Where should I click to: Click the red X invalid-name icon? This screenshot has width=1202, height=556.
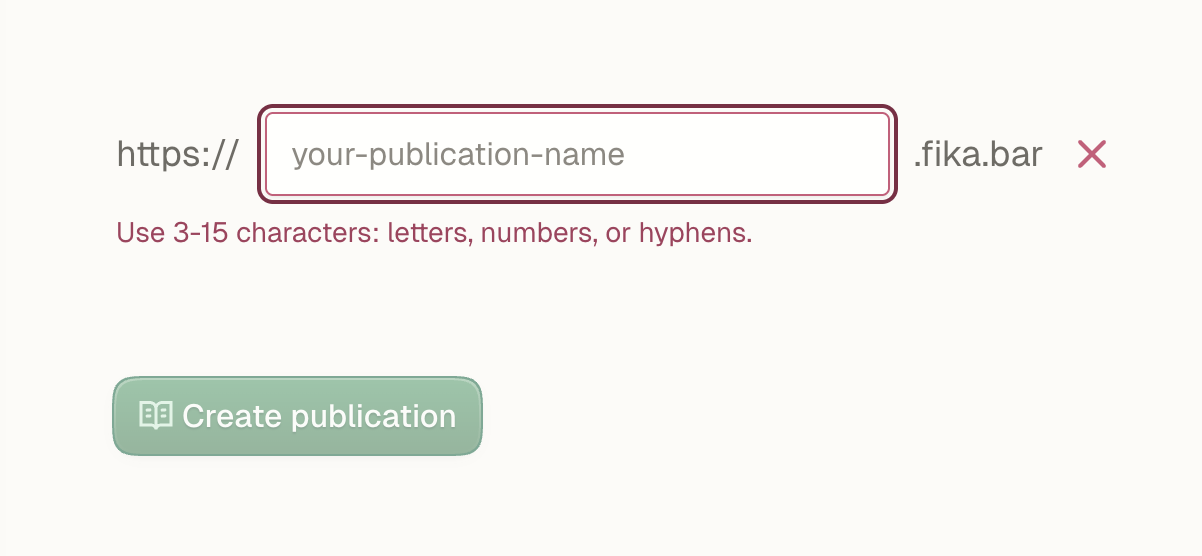tap(1091, 154)
